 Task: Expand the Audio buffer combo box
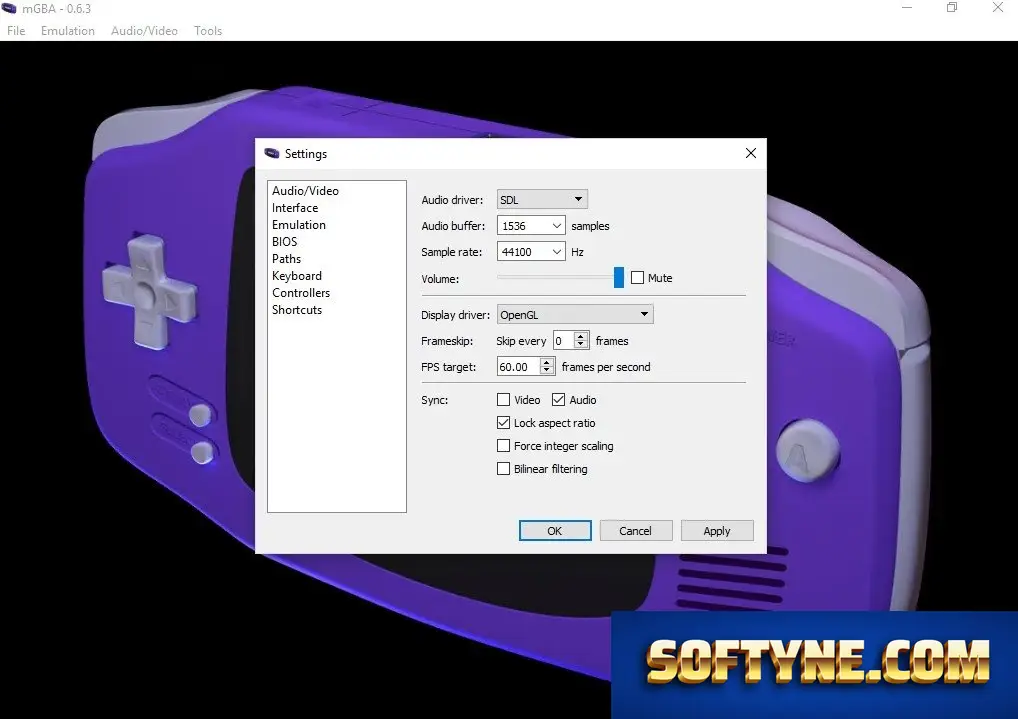click(x=530, y=225)
